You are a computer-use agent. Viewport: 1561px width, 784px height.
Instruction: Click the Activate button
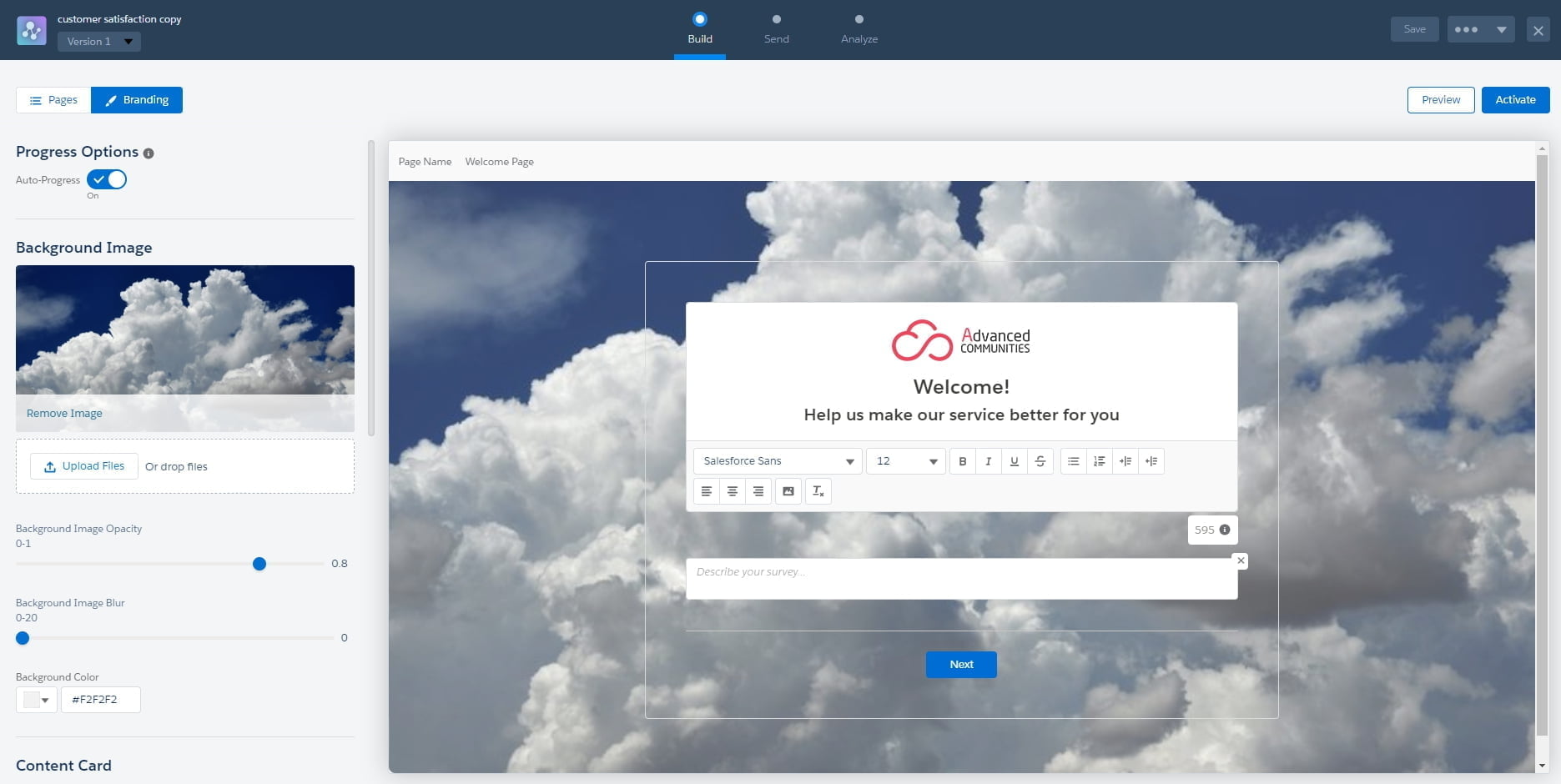point(1515,99)
